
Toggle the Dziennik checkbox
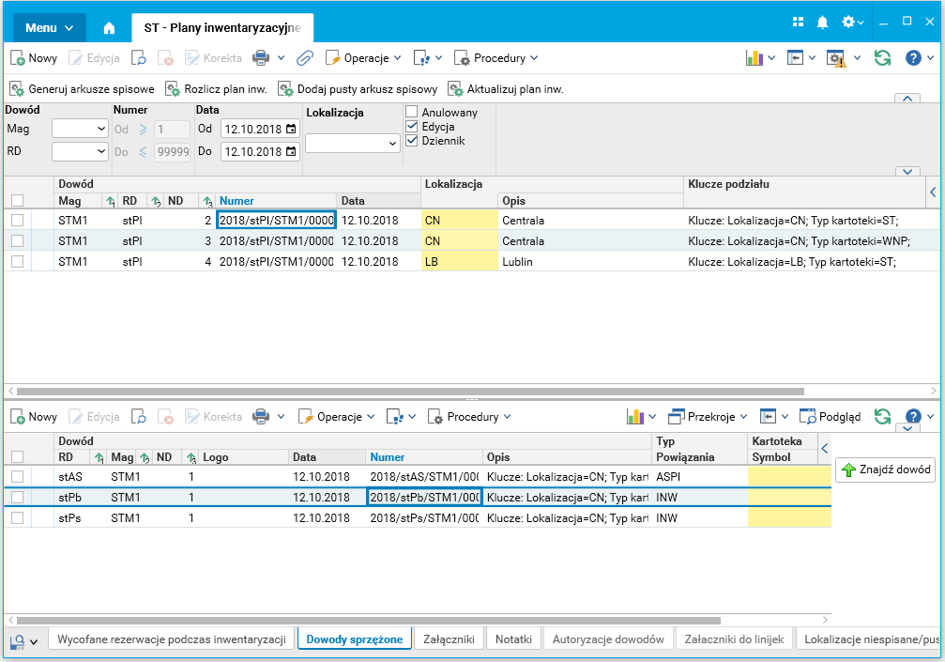tap(411, 141)
